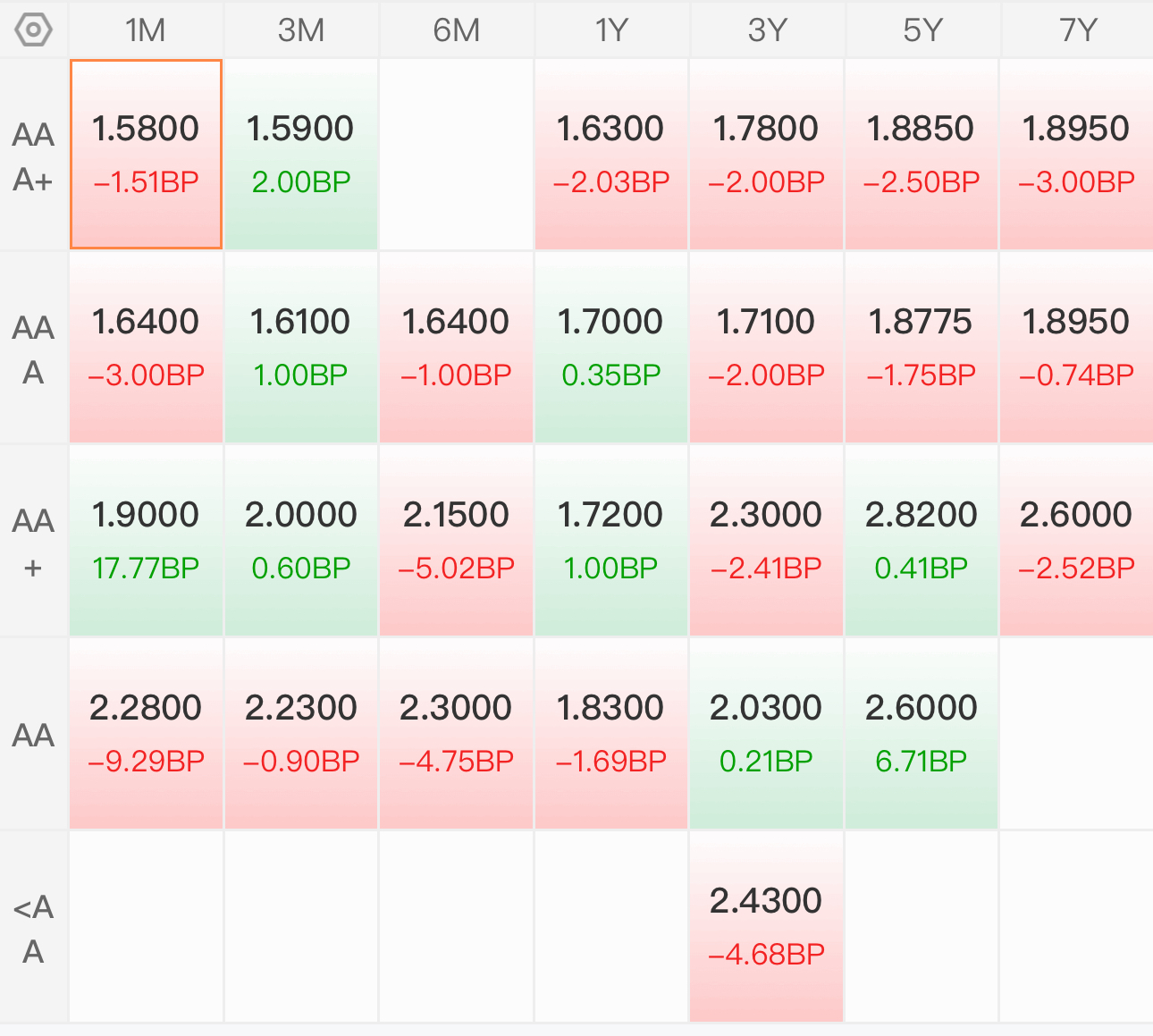Click the AAA+ row label
Viewport: 1153px width, 1036px height.
34,156
